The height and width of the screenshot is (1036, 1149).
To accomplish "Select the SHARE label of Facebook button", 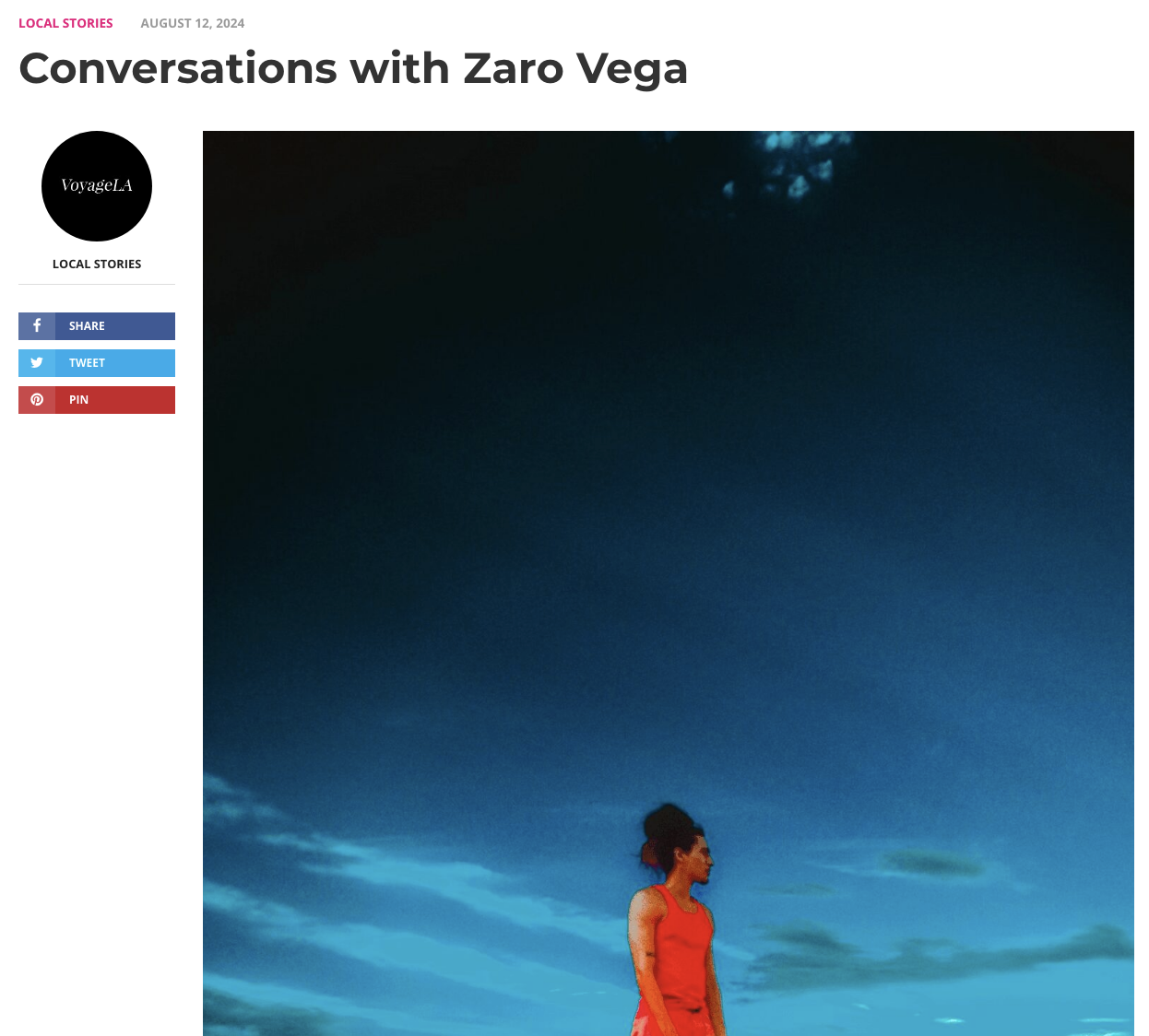I will tap(87, 326).
